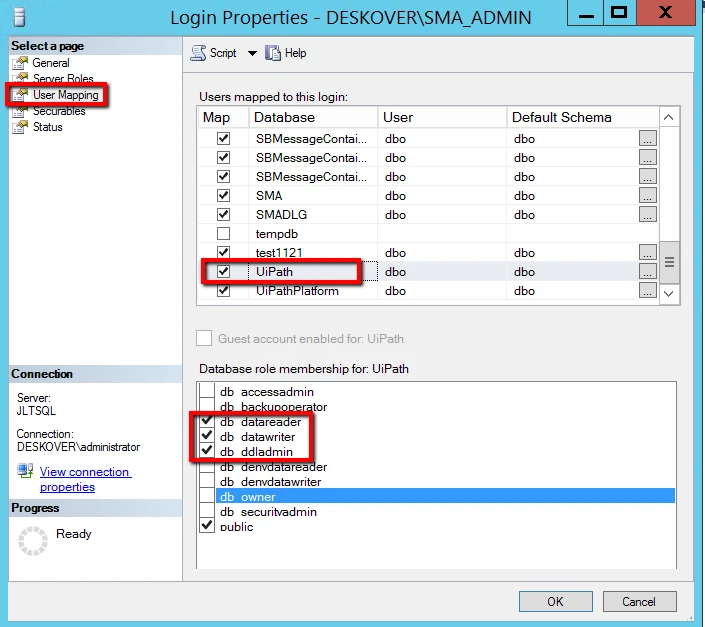Open the Script dropdown arrow
Viewport: 705px width, 627px height.
[252, 53]
